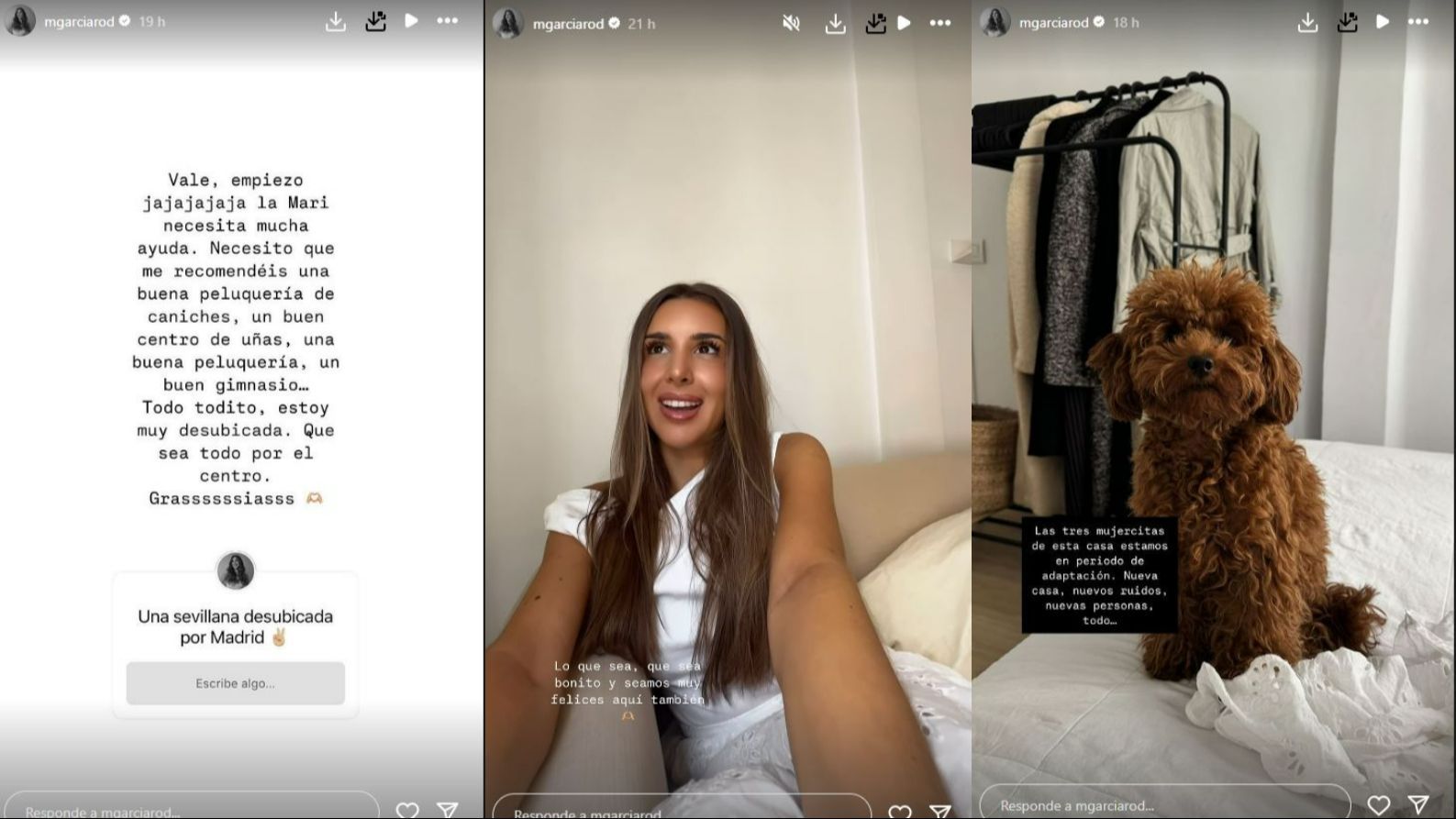The height and width of the screenshot is (819, 1456).
Task: Like the dog story with heart
Action: [1378, 805]
